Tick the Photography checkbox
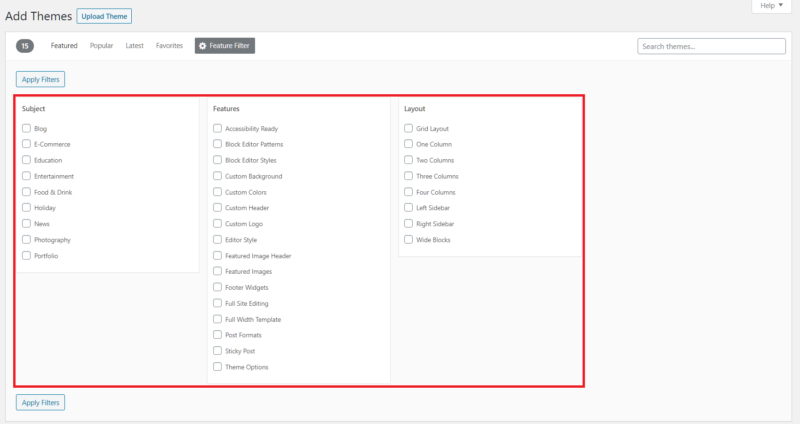The width and height of the screenshot is (800, 424). pyautogui.click(x=27, y=239)
